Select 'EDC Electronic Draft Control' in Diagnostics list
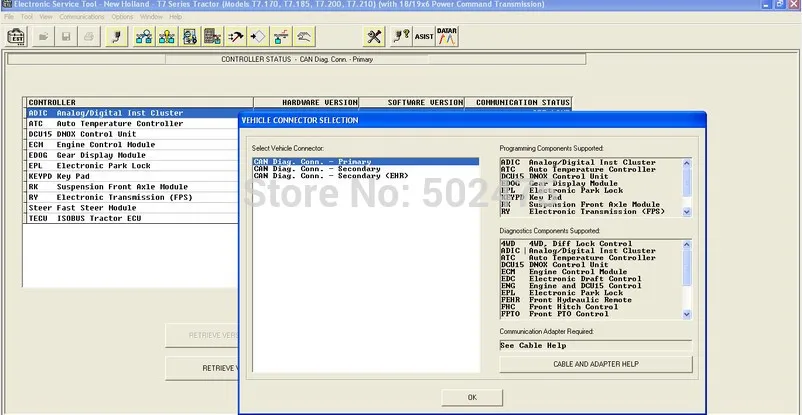The width and height of the screenshot is (802, 415). 591,279
